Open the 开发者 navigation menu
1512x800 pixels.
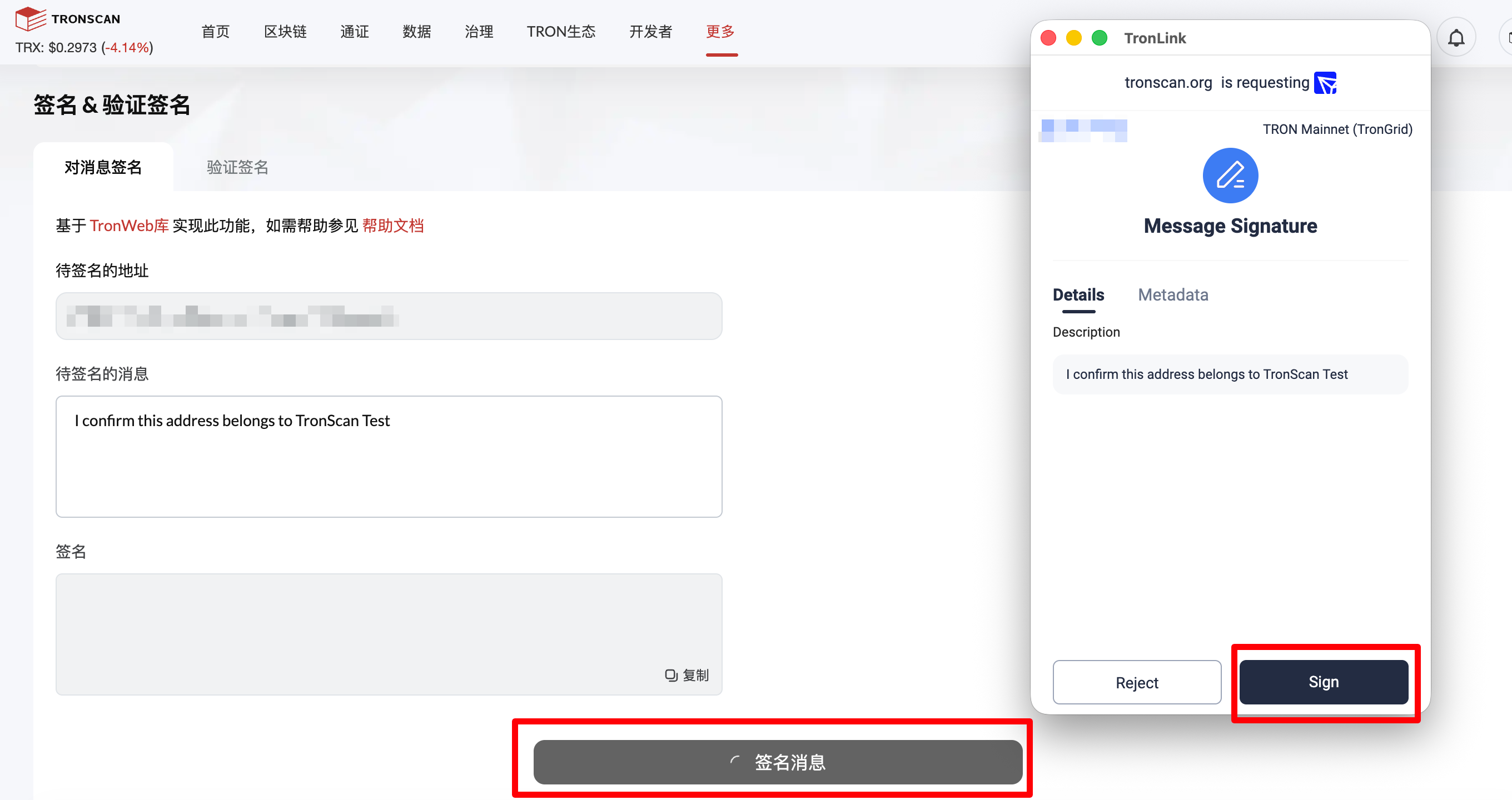(650, 32)
